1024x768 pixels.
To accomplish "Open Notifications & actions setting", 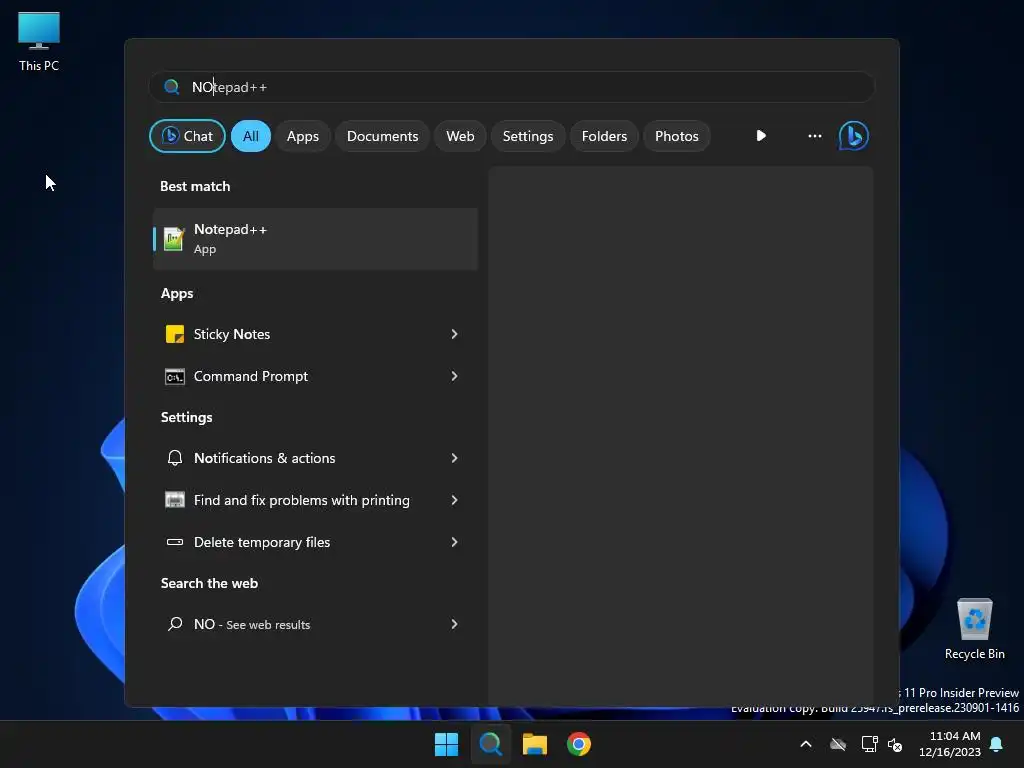I will 315,458.
